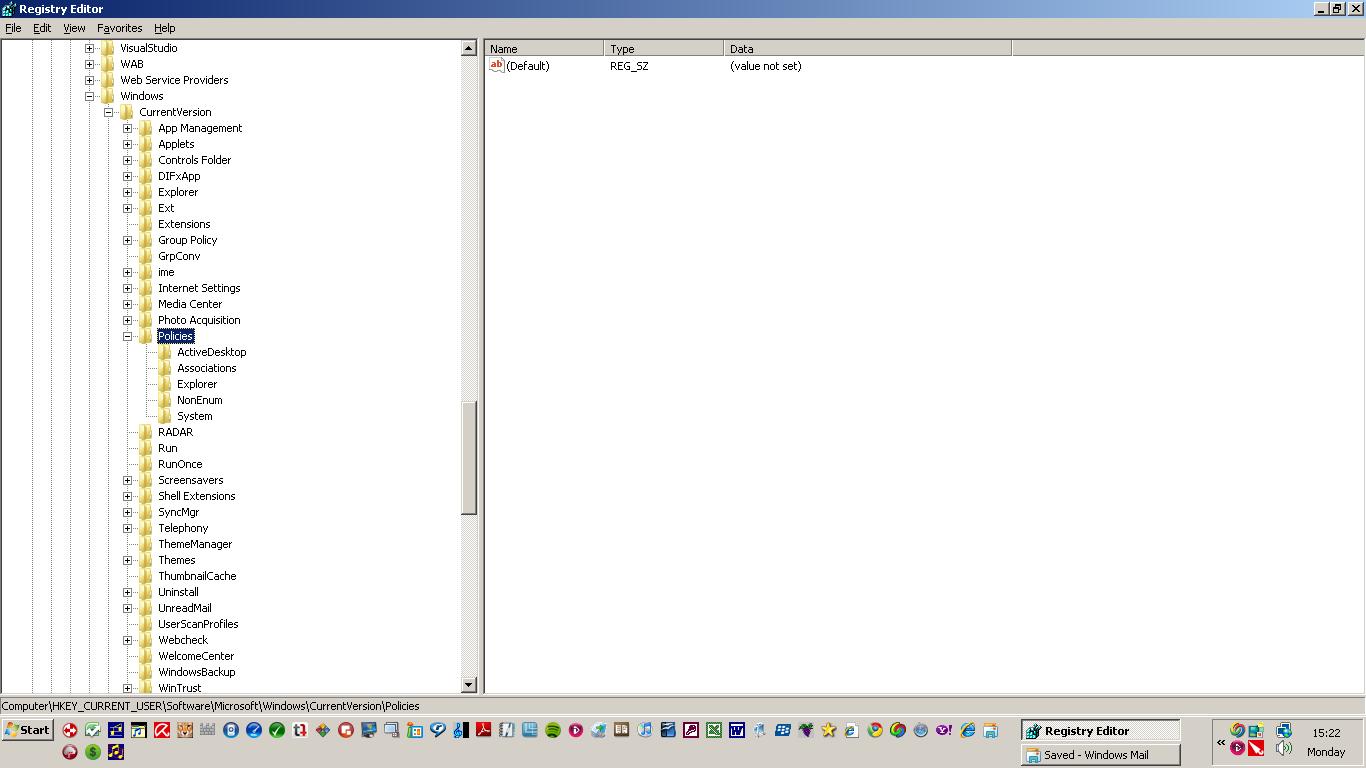Open the File menu
This screenshot has height=768, width=1366.
13,28
